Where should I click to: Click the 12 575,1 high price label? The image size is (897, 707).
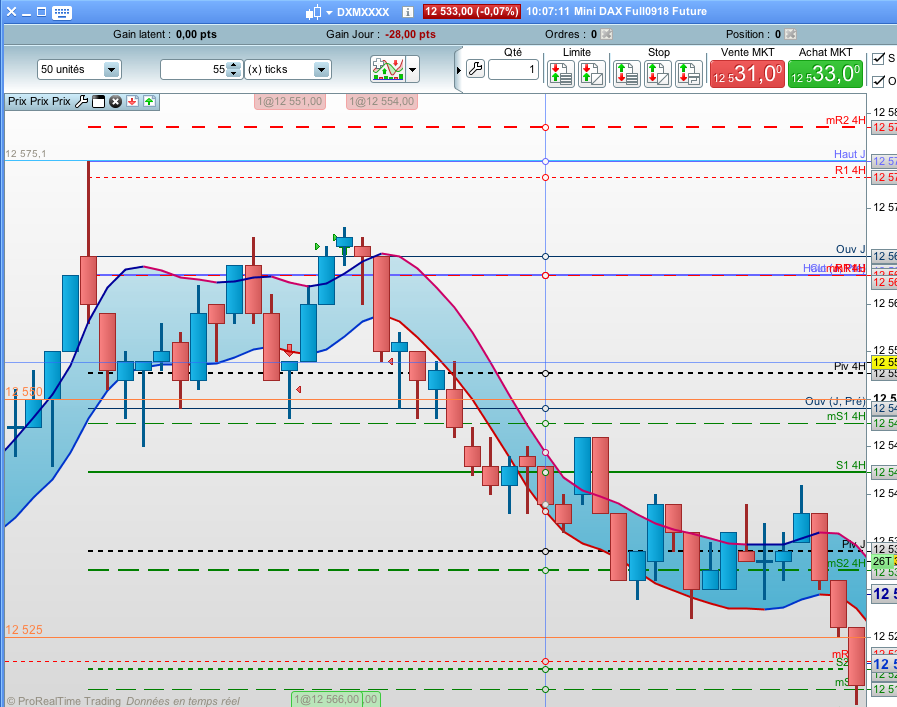[26, 153]
